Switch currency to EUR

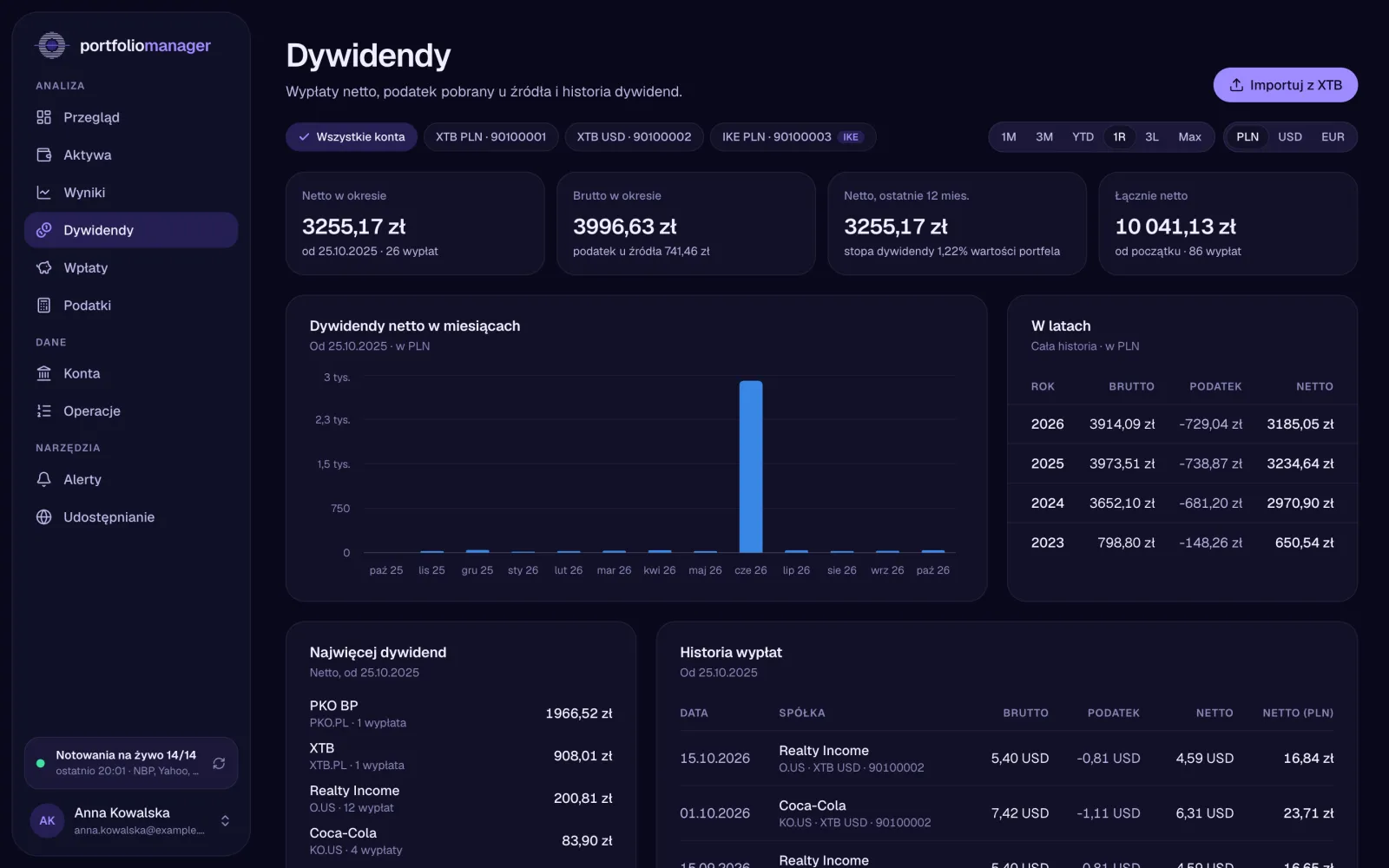(1333, 137)
